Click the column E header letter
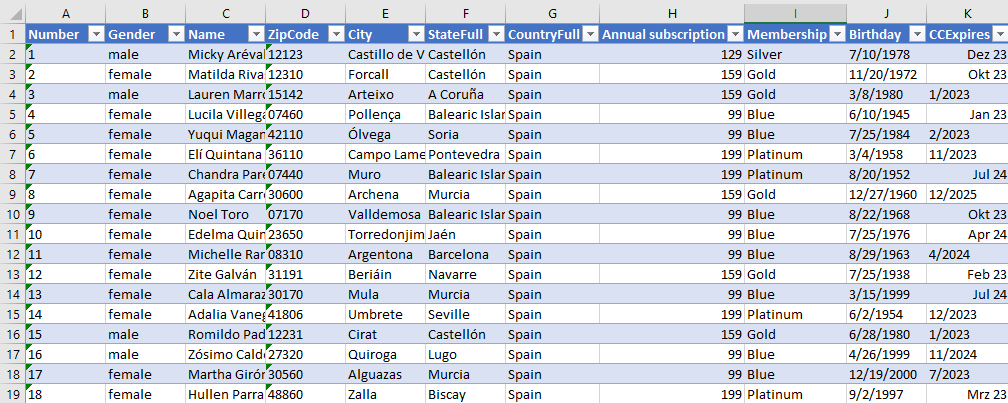The height and width of the screenshot is (403, 1008). tap(385, 12)
